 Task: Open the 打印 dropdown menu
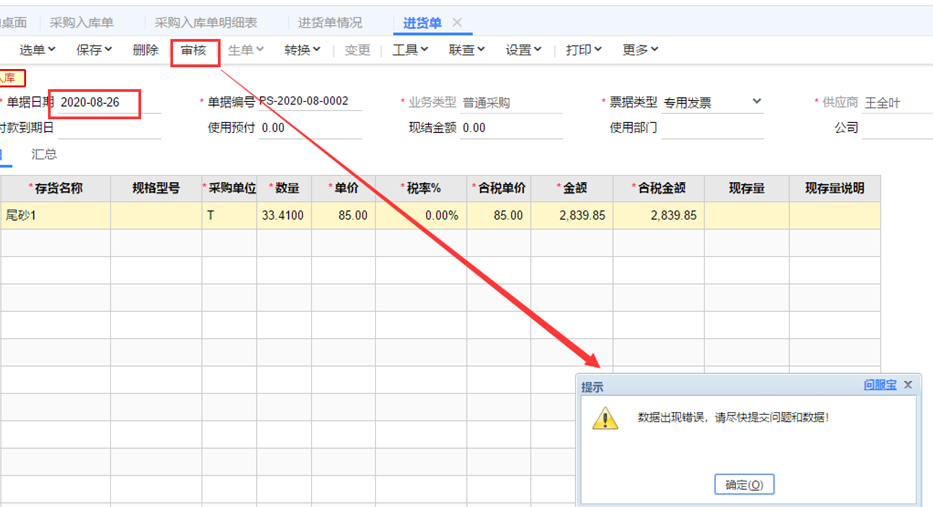click(x=583, y=50)
